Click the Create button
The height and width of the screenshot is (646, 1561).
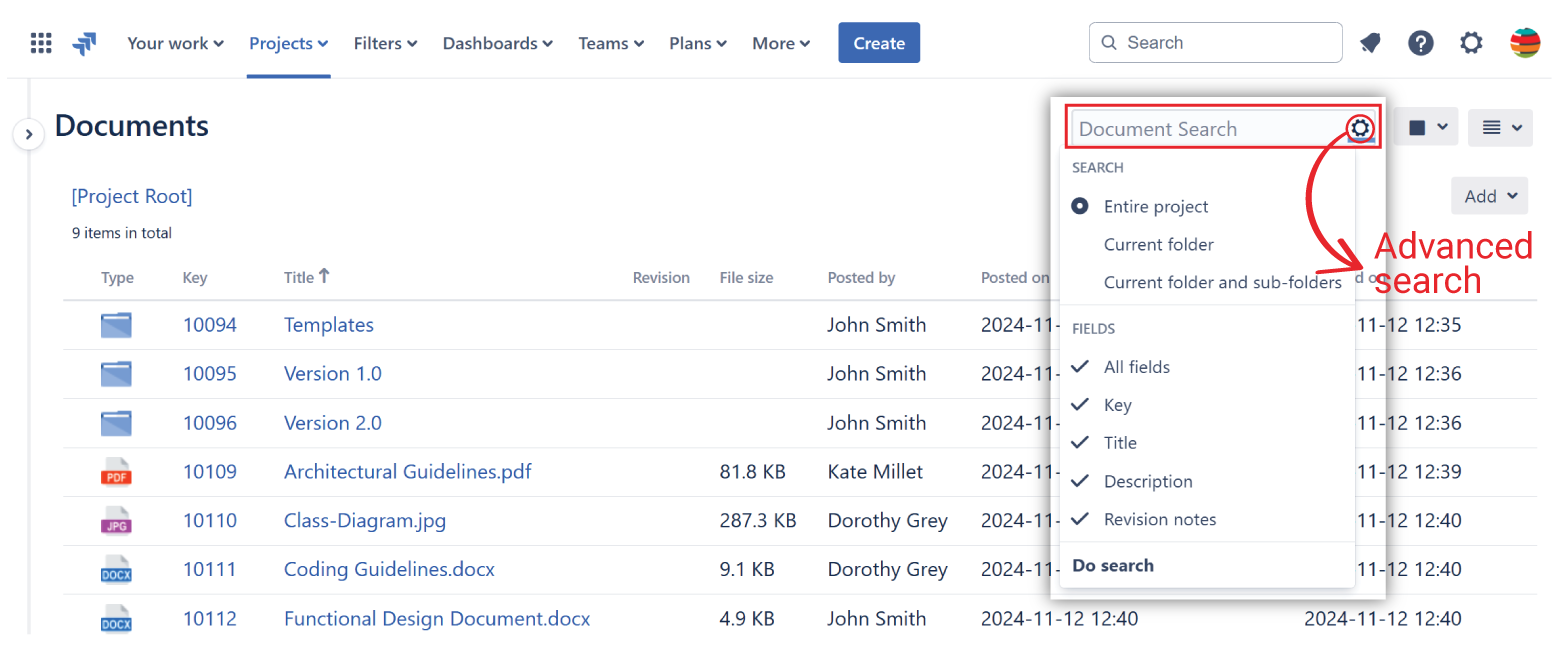coord(878,42)
